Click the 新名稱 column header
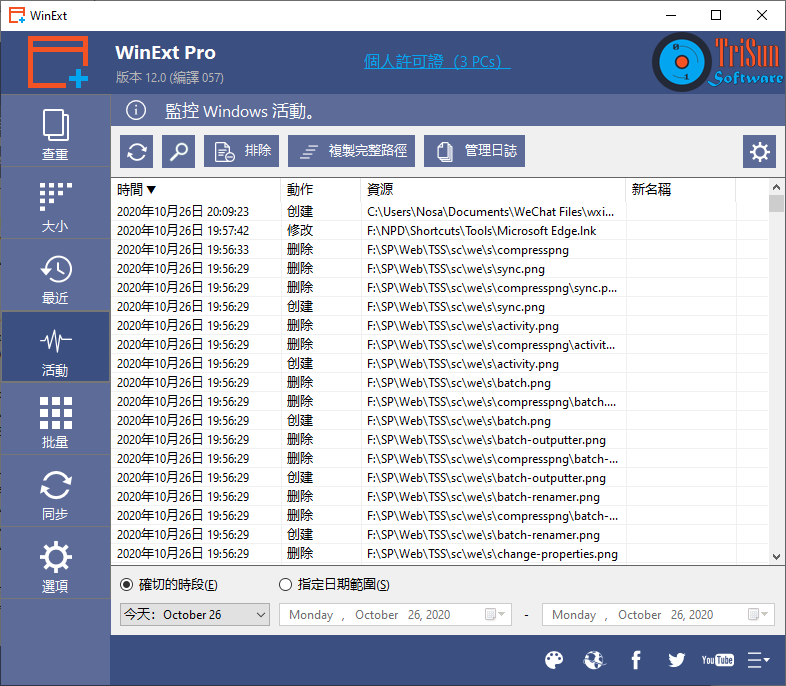The height and width of the screenshot is (686, 786). coord(681,189)
